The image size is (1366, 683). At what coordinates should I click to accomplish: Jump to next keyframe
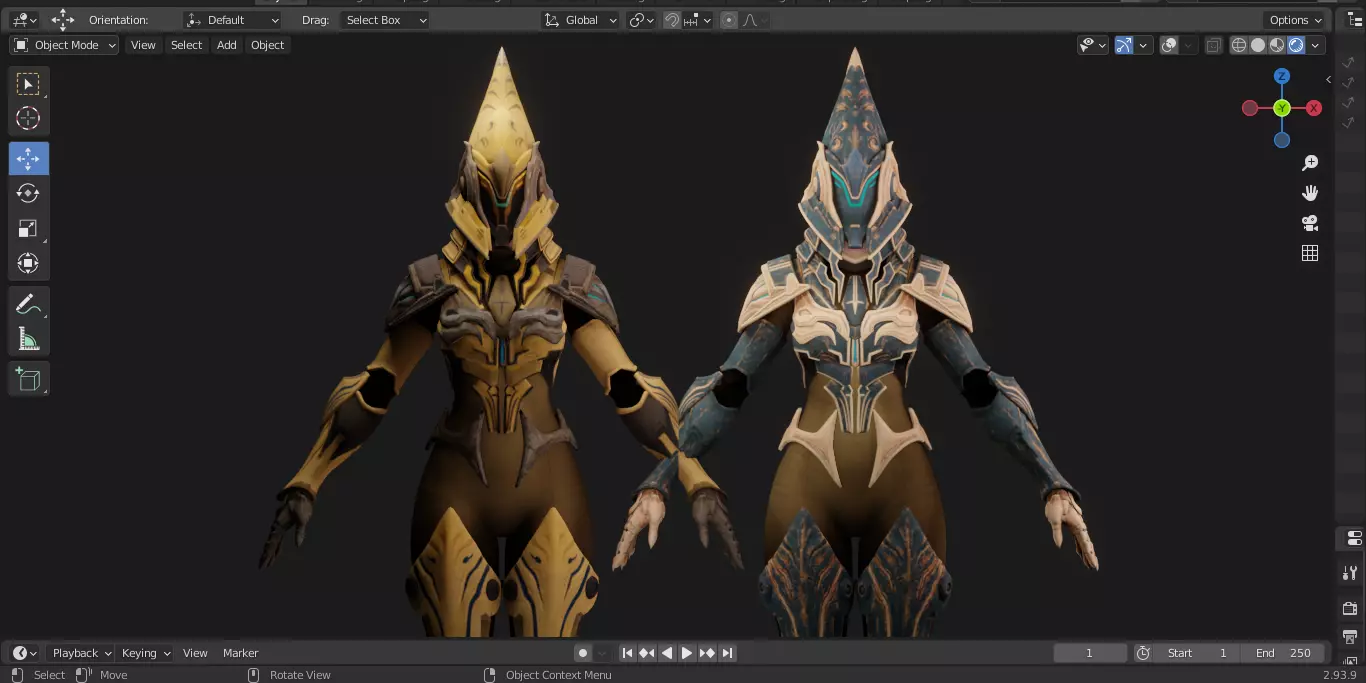point(707,653)
